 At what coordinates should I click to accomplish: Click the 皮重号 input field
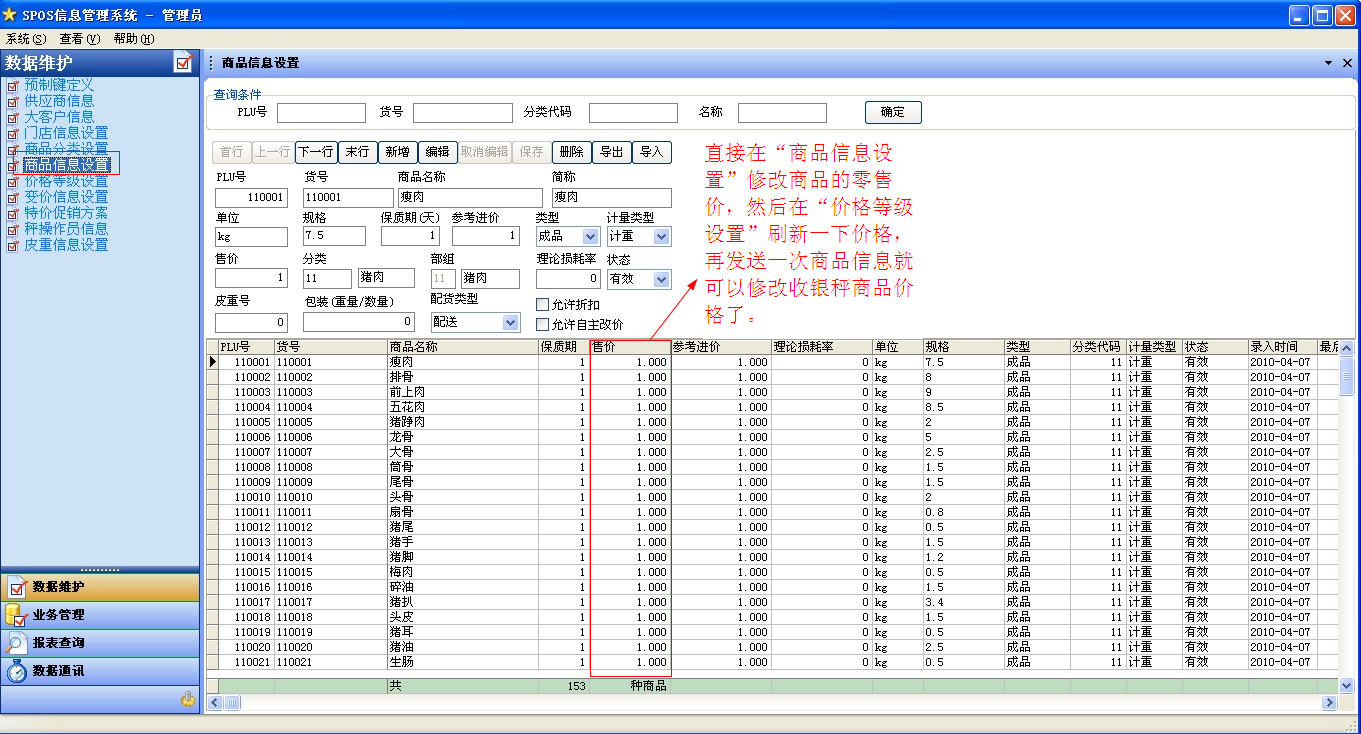251,322
